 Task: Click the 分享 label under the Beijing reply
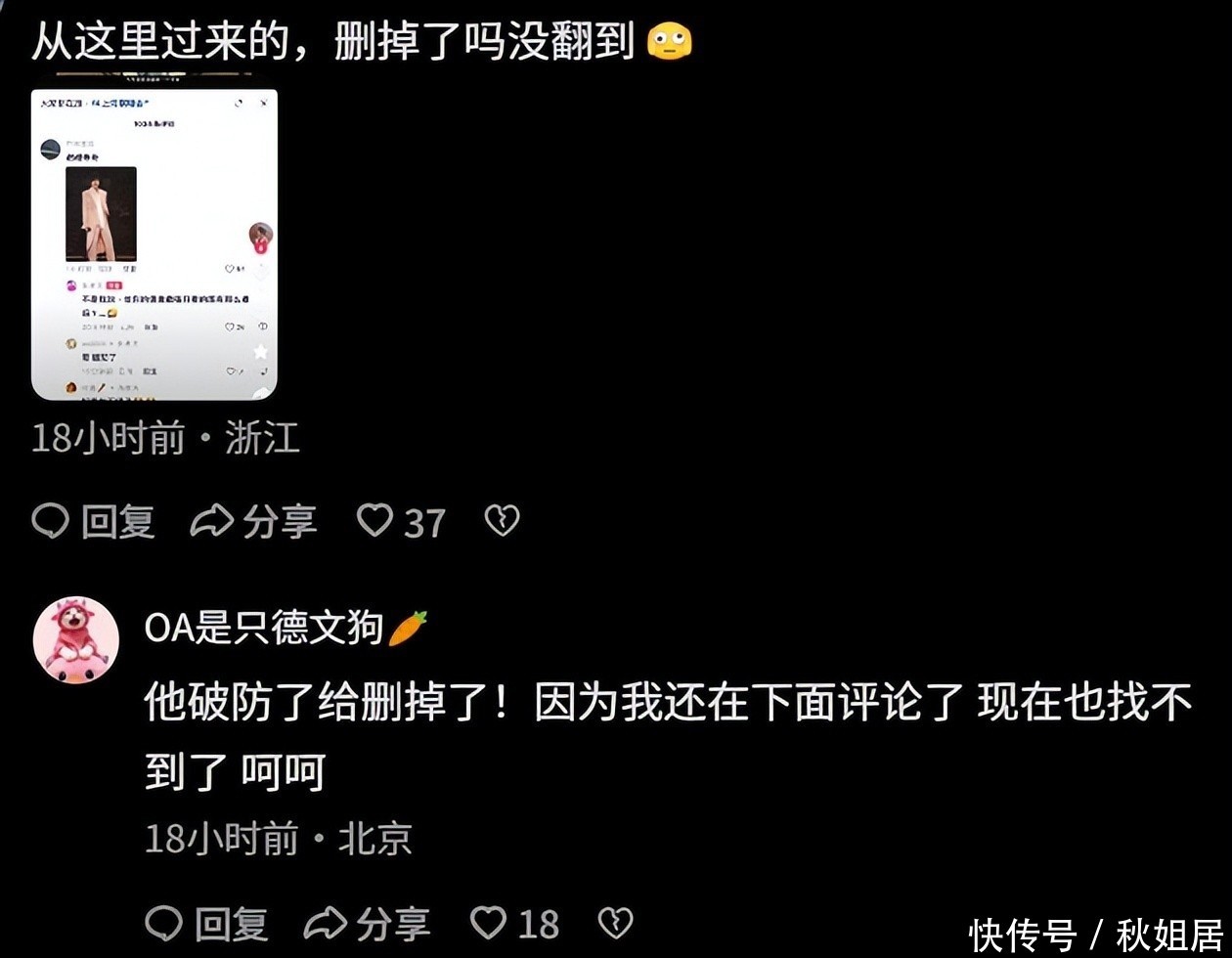tap(393, 923)
